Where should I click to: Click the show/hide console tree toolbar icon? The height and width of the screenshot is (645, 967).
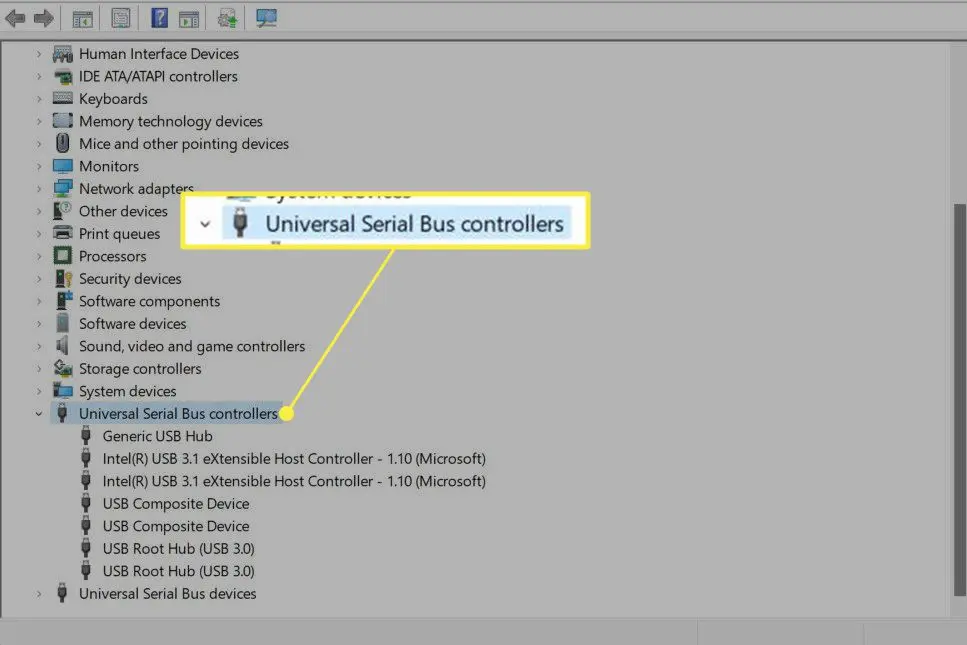pyautogui.click(x=82, y=19)
